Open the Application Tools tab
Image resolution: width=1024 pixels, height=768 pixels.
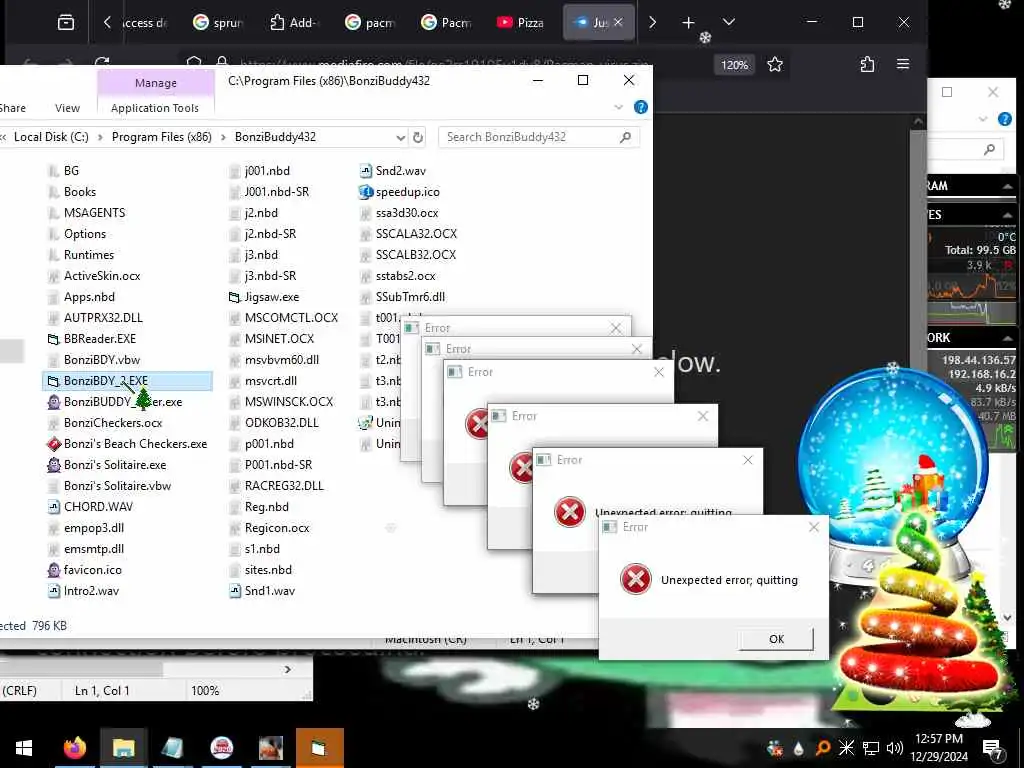coord(155,108)
